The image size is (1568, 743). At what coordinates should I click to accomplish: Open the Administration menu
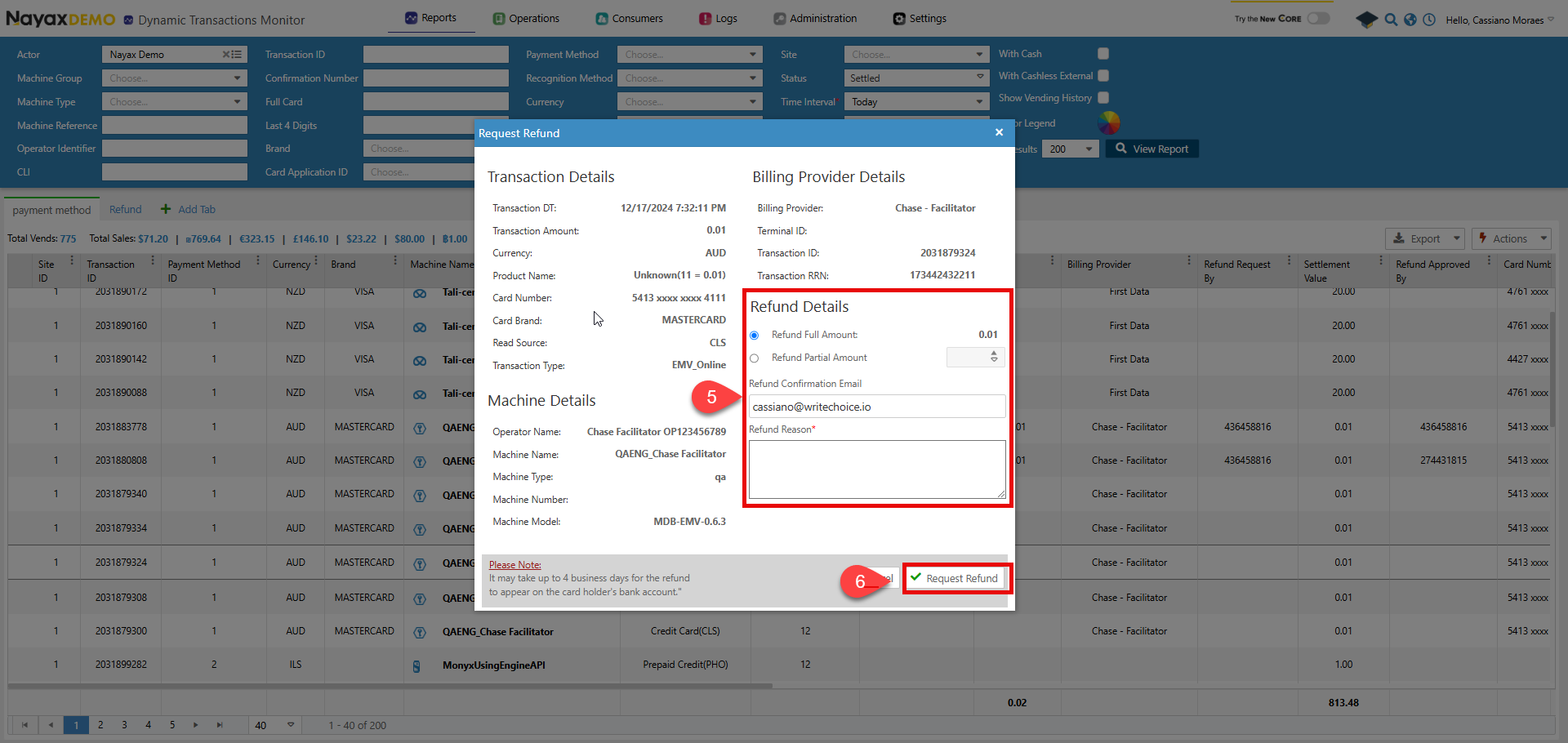coord(815,18)
